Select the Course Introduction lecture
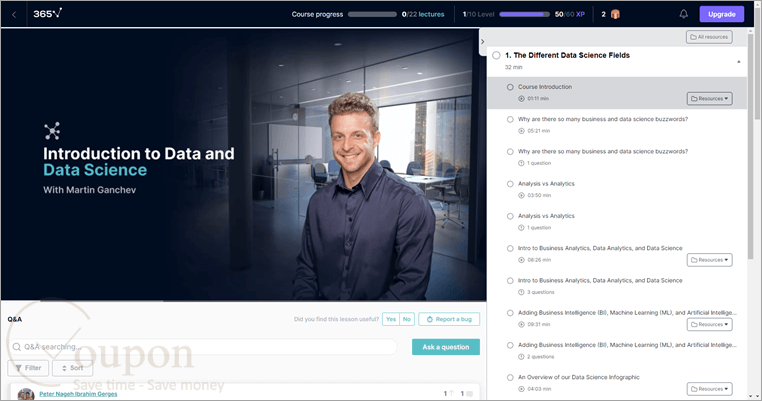762x401 pixels. click(617, 92)
